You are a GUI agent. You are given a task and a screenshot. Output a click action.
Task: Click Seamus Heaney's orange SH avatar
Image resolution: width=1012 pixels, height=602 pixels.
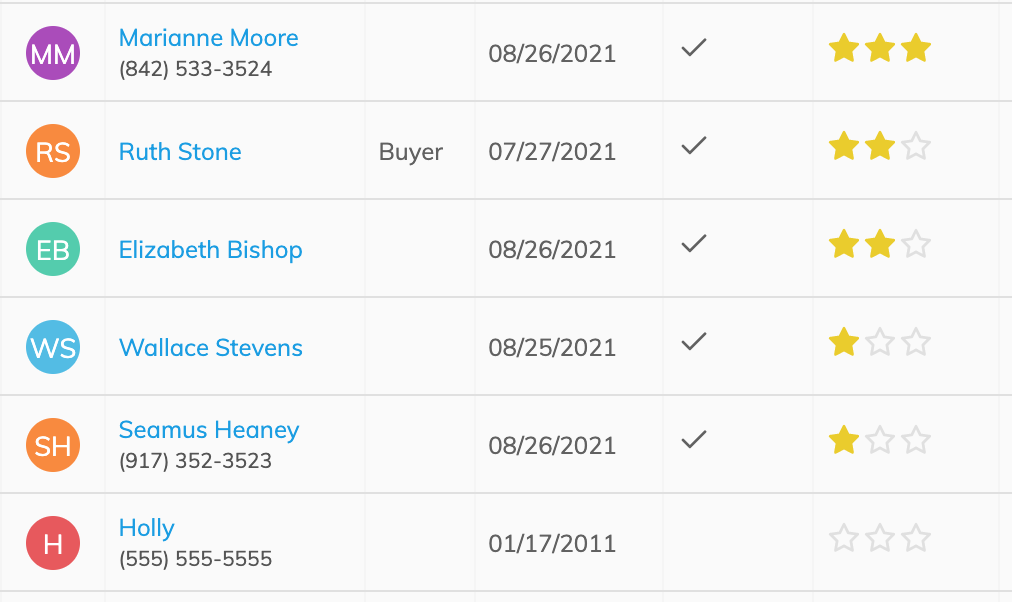(x=53, y=445)
